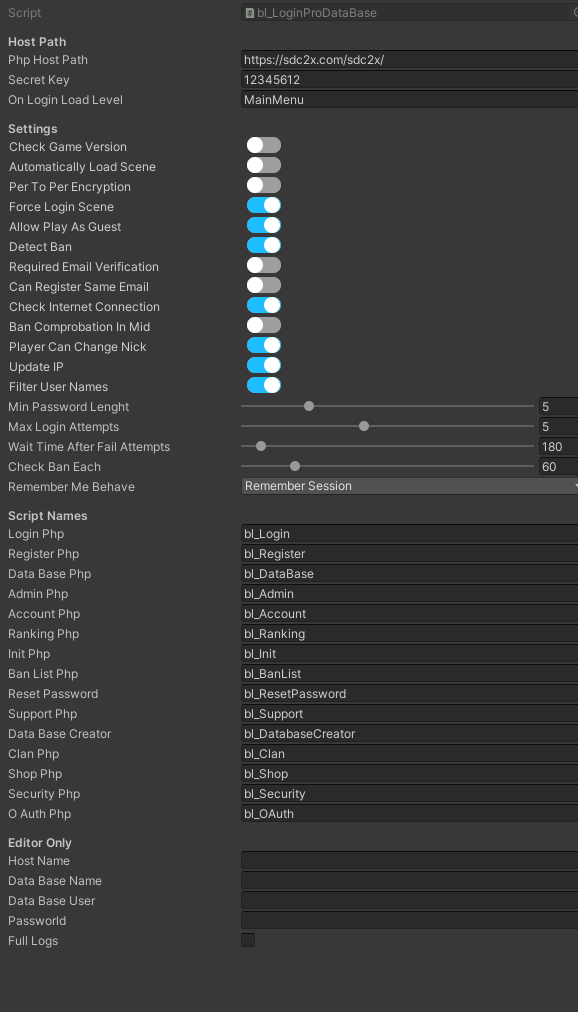
Task: Click the empty Host Name field
Action: pos(410,860)
